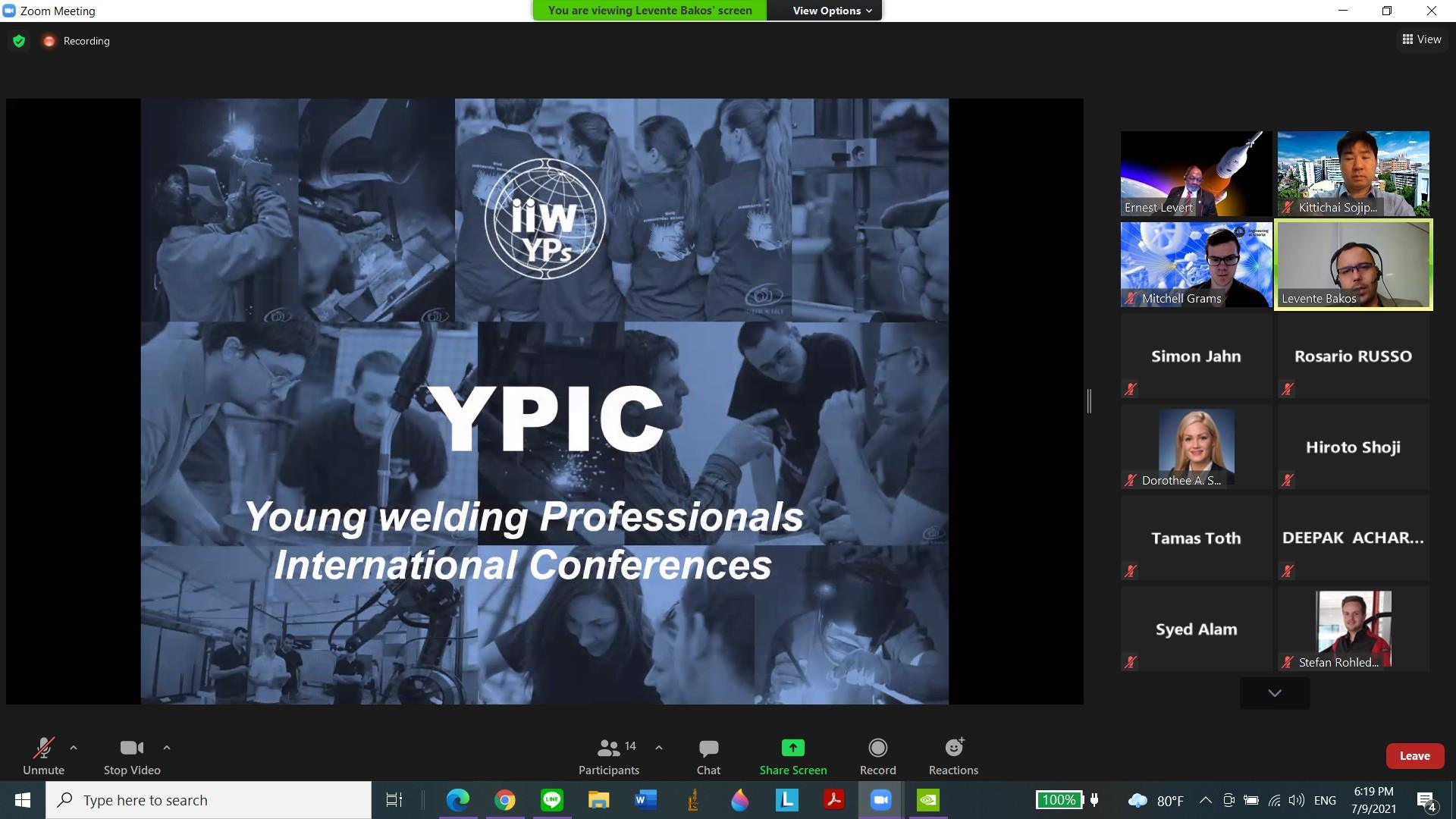Open audio options arrow next to Unmute
The image size is (1456, 819).
tap(74, 748)
